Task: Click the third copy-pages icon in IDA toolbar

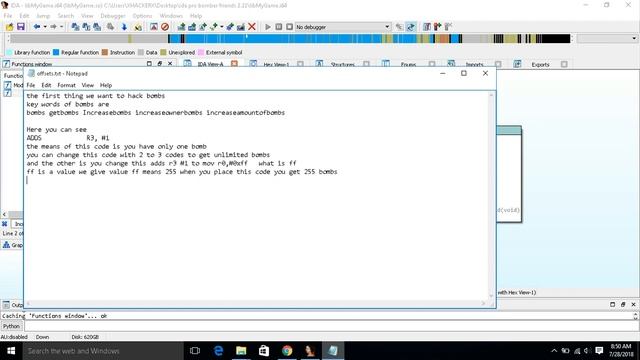Action: [97, 27]
